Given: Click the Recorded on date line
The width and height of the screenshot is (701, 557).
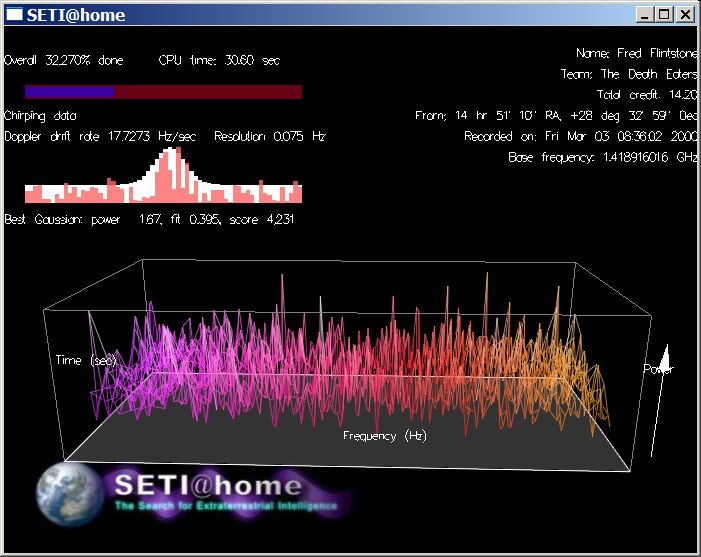Looking at the screenshot, I should [x=580, y=137].
